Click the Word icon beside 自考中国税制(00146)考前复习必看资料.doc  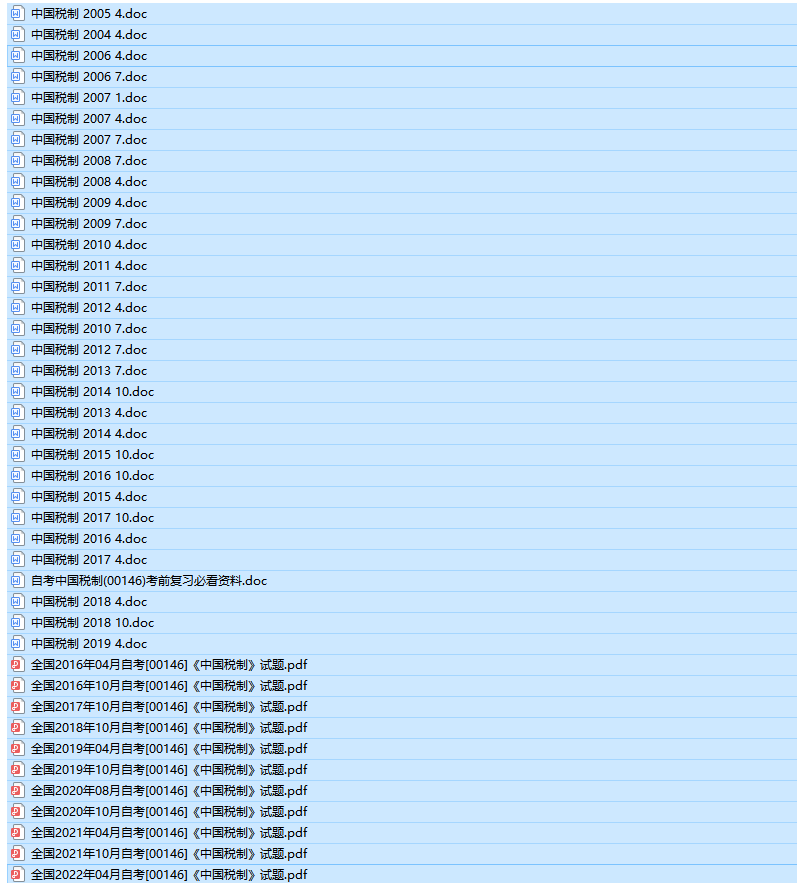(17, 581)
